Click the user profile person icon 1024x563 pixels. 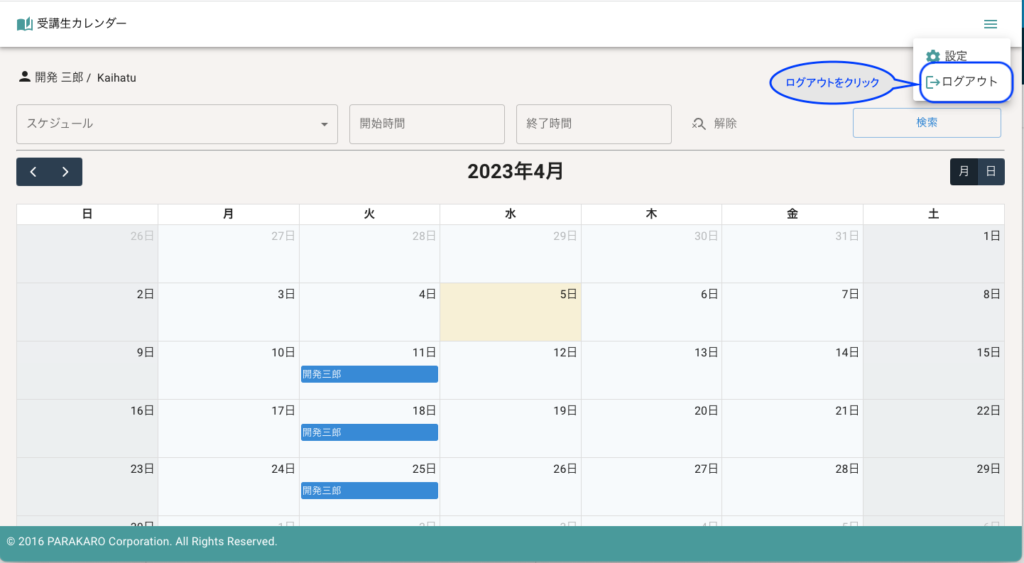25,77
